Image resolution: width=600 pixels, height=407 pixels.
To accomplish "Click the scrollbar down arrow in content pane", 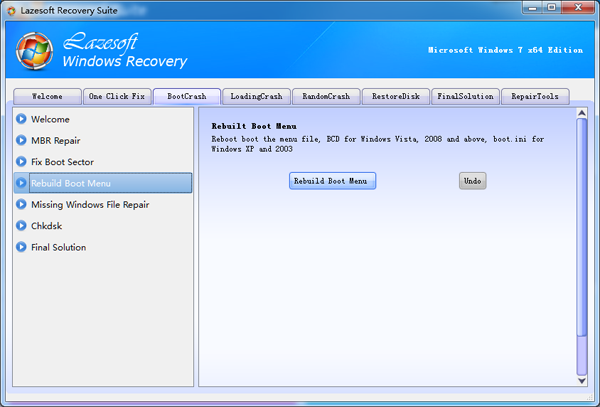I will pos(582,381).
